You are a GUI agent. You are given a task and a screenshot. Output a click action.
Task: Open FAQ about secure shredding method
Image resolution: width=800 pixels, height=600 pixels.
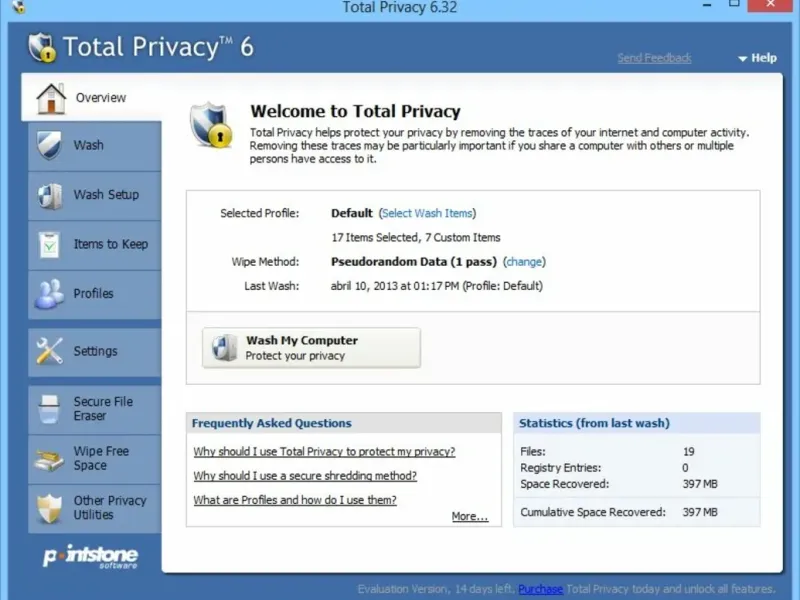click(x=305, y=476)
